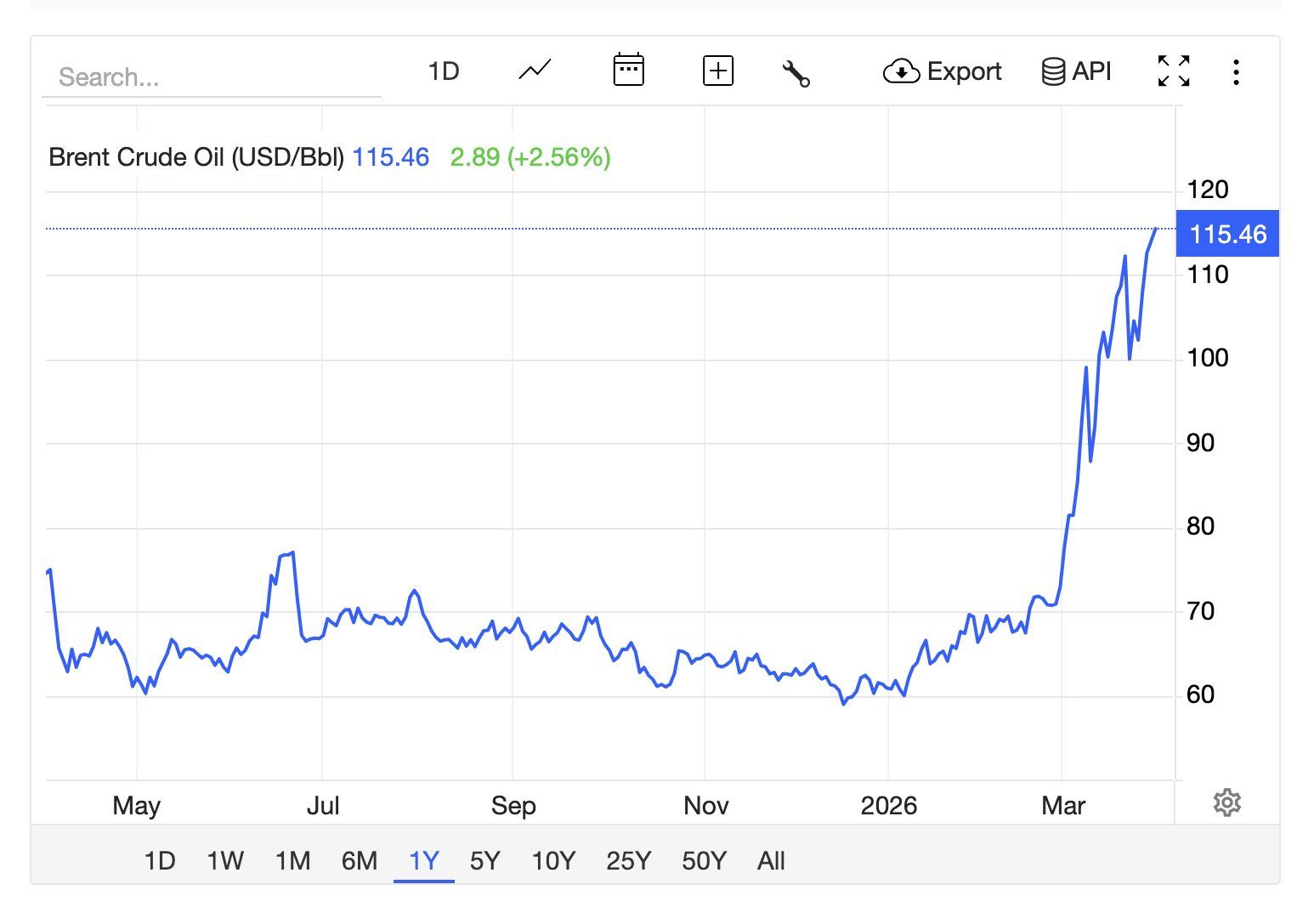Open chart settings gear icon
The width and height of the screenshot is (1314, 924).
1227,802
